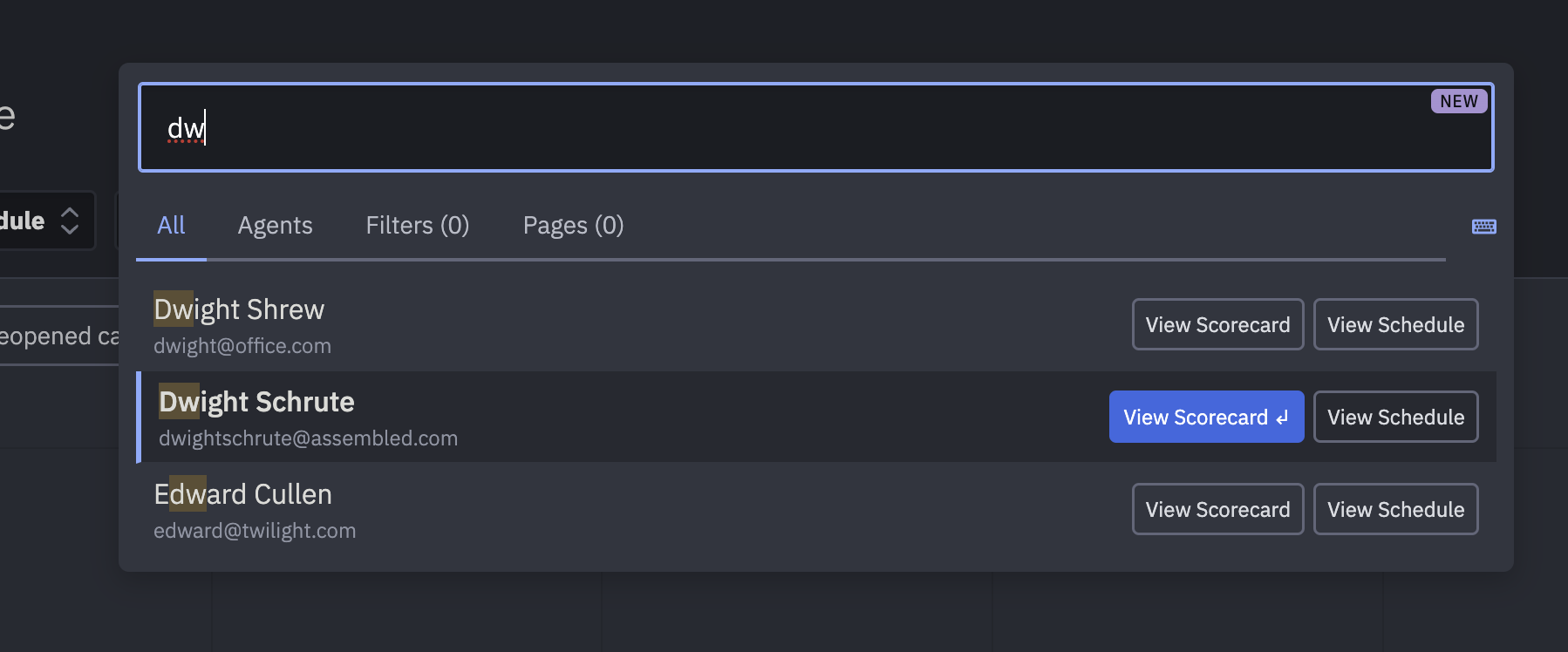View Schedule for Dwight Shrew
Viewport: 1568px width, 652px height.
1395,324
